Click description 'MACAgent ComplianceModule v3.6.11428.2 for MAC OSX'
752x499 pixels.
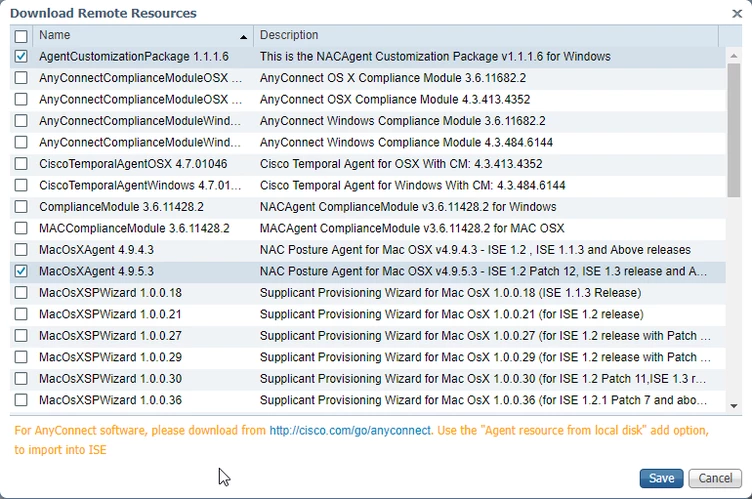[412, 228]
